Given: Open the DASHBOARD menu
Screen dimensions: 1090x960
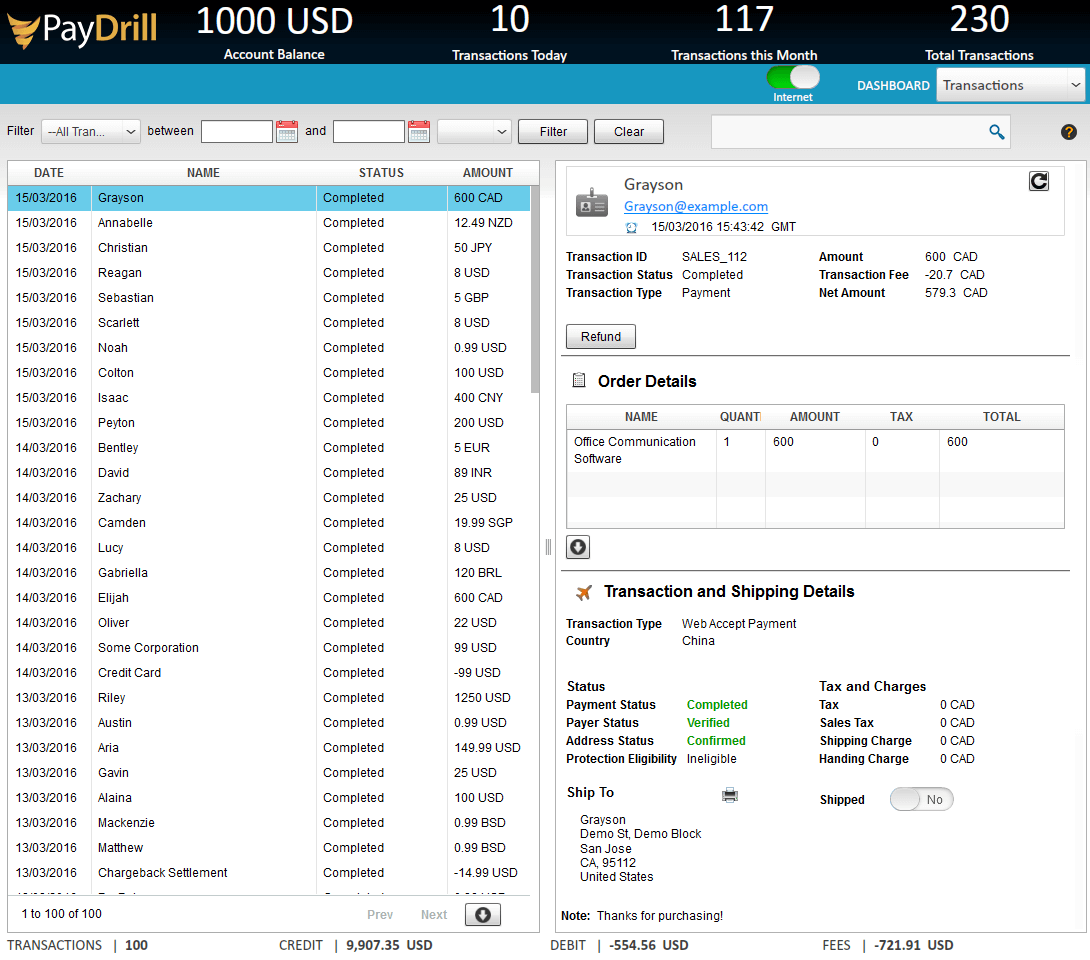Looking at the screenshot, I should pyautogui.click(x=893, y=86).
